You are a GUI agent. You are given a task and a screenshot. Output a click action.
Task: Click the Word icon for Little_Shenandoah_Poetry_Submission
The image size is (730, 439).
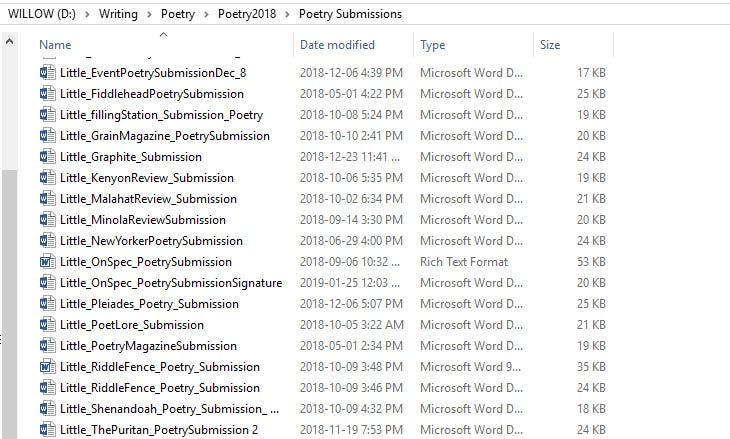47,409
